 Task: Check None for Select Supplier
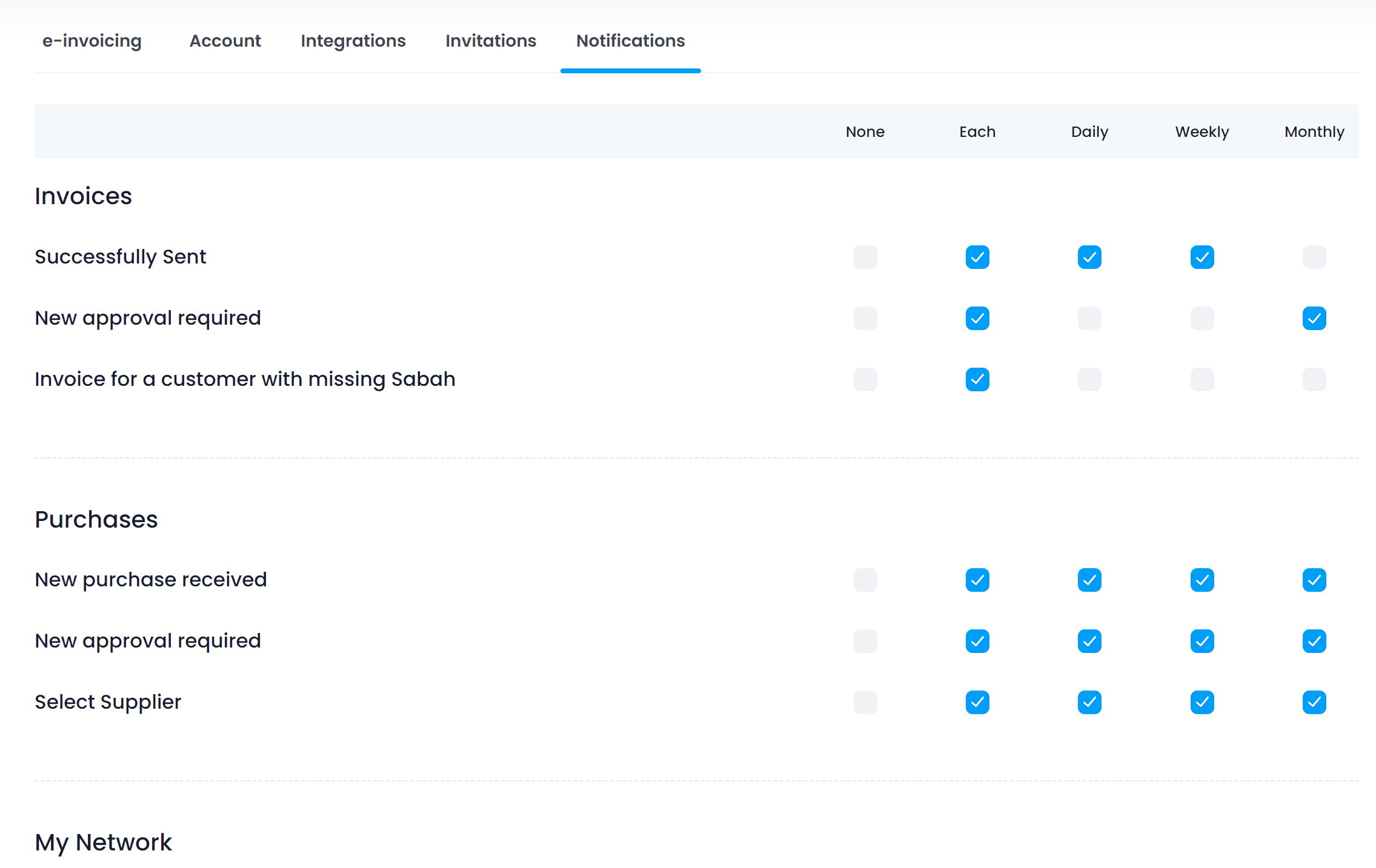(865, 703)
